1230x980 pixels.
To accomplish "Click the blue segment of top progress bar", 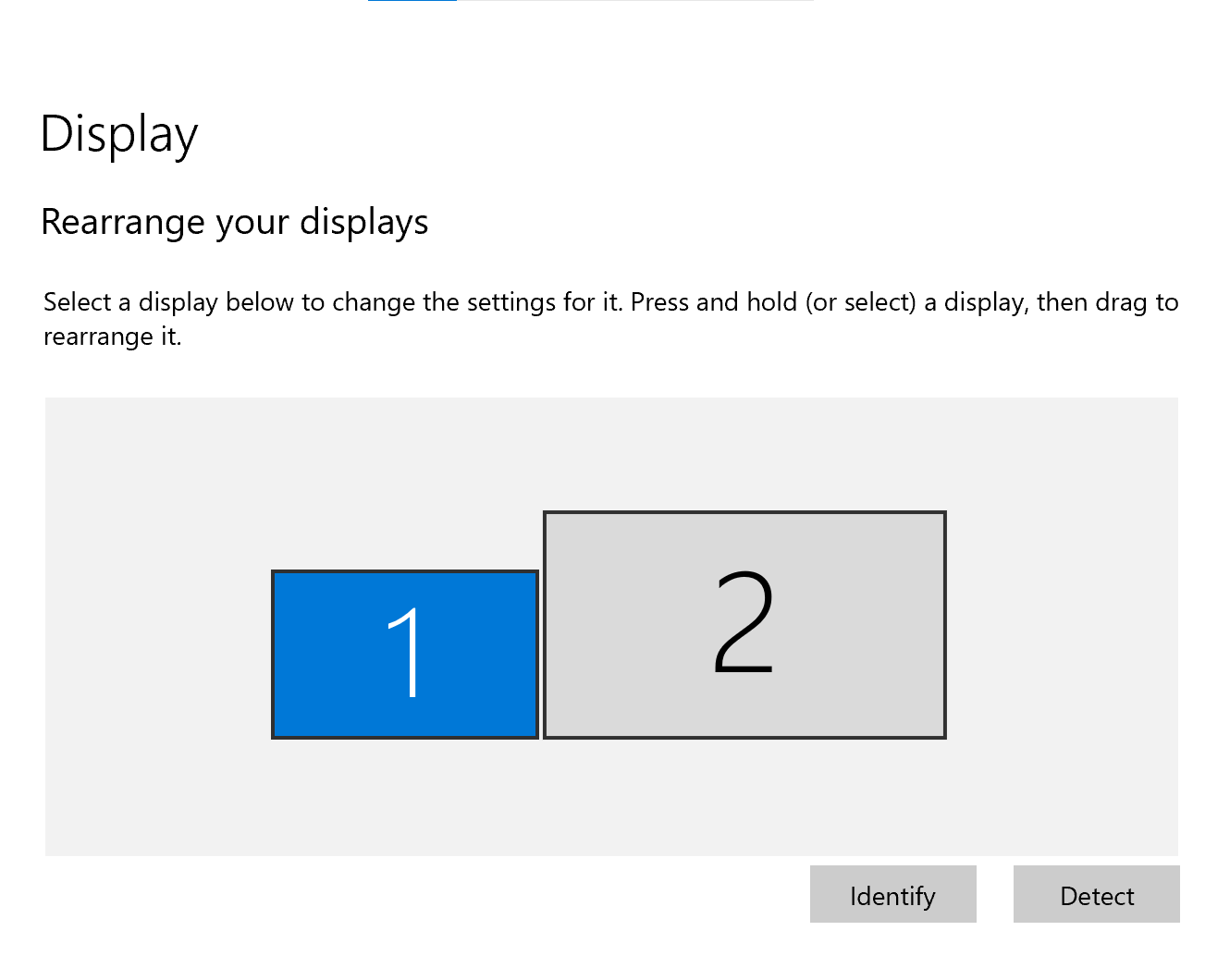I will point(412,1).
